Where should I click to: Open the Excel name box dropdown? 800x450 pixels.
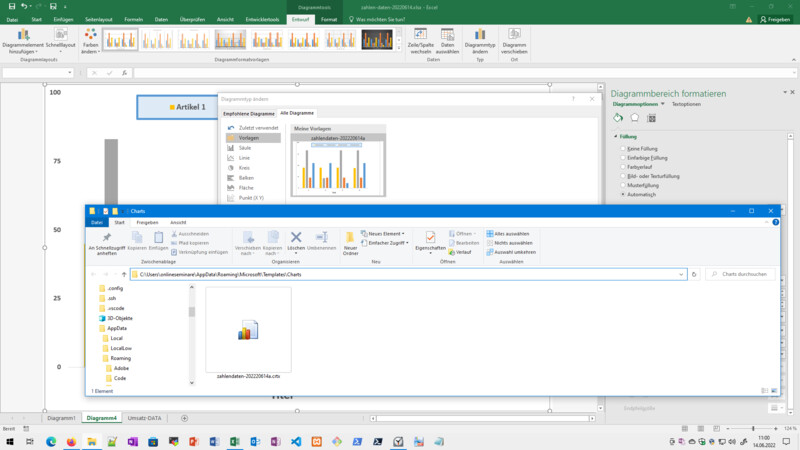tap(69, 73)
